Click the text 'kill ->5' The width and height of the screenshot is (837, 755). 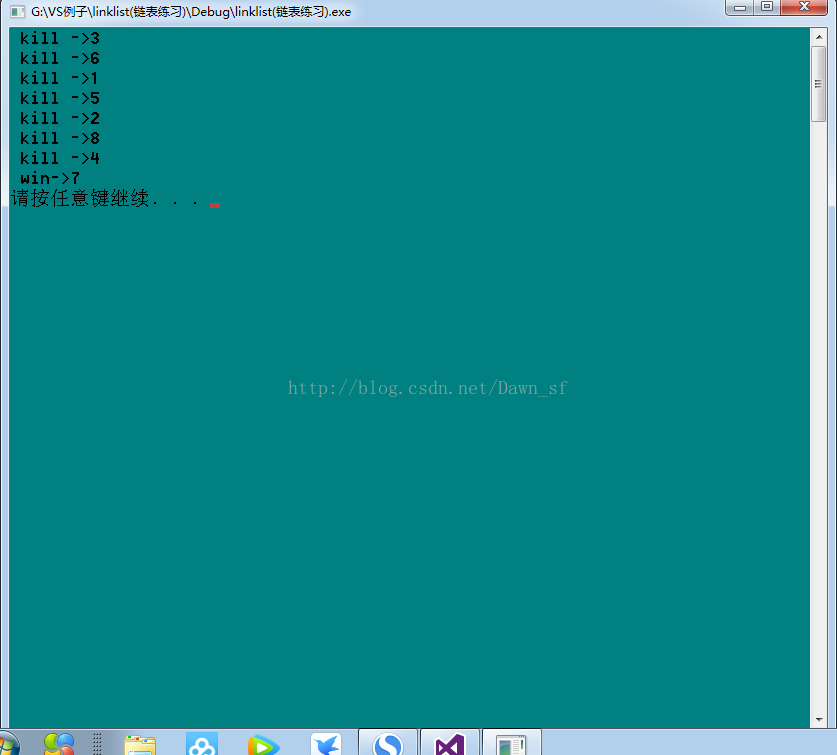pyautogui.click(x=60, y=98)
